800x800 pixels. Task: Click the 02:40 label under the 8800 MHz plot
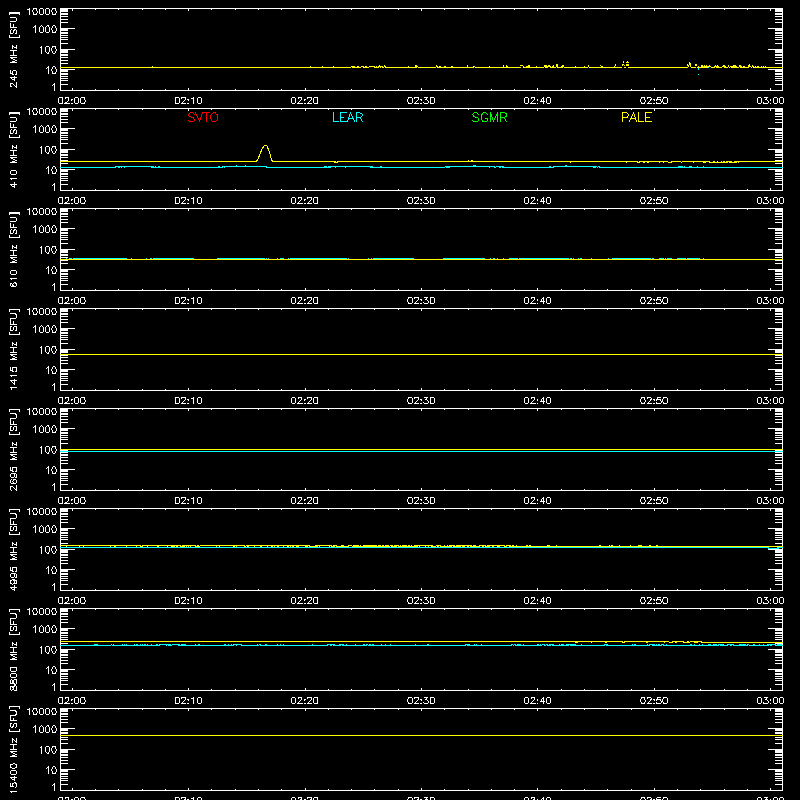pos(537,701)
